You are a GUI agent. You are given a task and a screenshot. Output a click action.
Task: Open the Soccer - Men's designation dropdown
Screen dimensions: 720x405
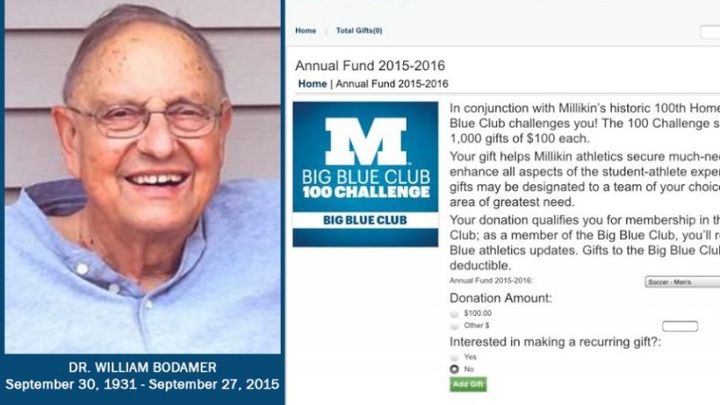pos(682,282)
